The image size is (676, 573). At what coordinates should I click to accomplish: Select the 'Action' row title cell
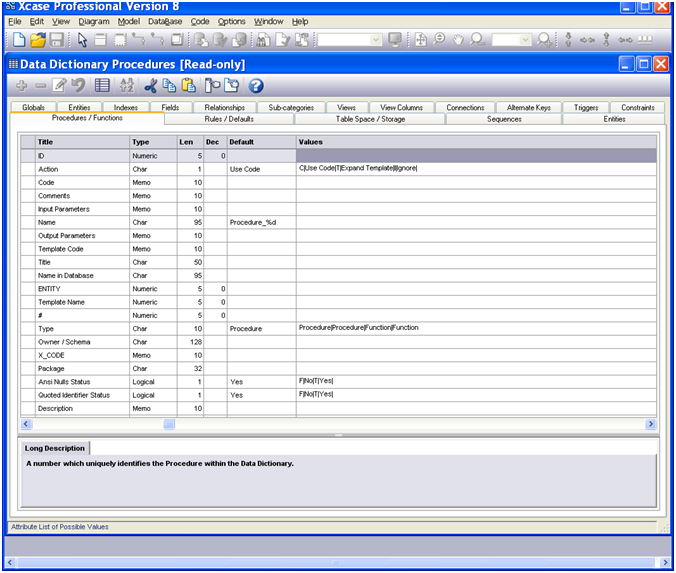click(x=82, y=169)
